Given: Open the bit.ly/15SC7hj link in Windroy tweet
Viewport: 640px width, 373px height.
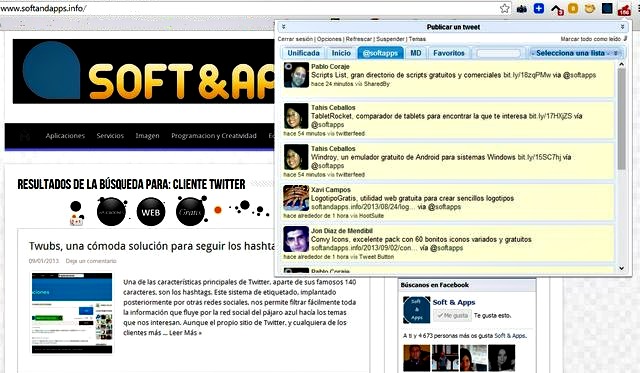Looking at the screenshot, I should pyautogui.click(x=539, y=157).
